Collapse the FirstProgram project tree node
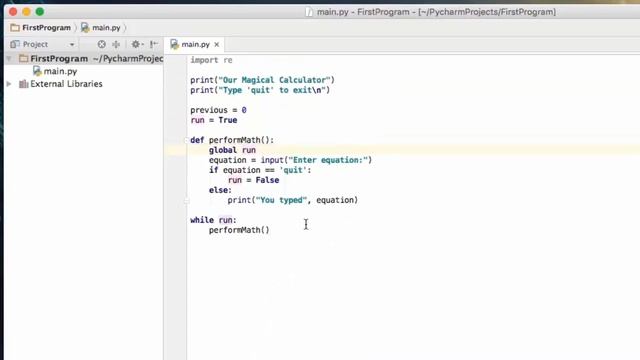 tap(9, 59)
